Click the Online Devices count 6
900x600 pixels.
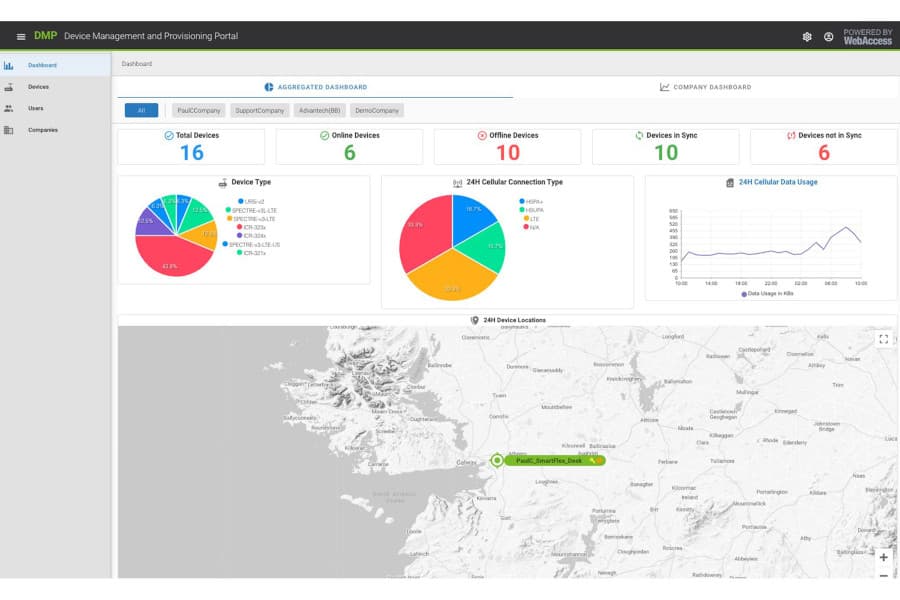coord(350,153)
